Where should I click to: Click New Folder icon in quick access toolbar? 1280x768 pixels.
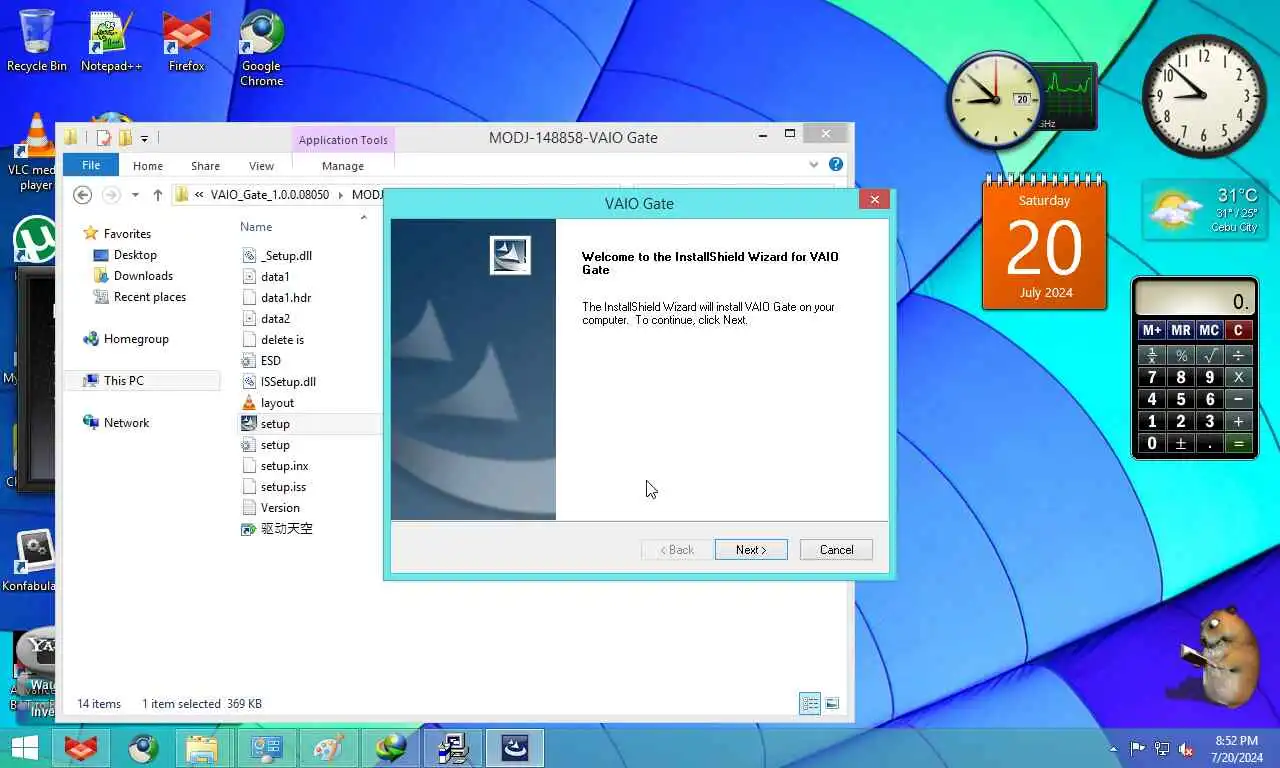click(125, 138)
